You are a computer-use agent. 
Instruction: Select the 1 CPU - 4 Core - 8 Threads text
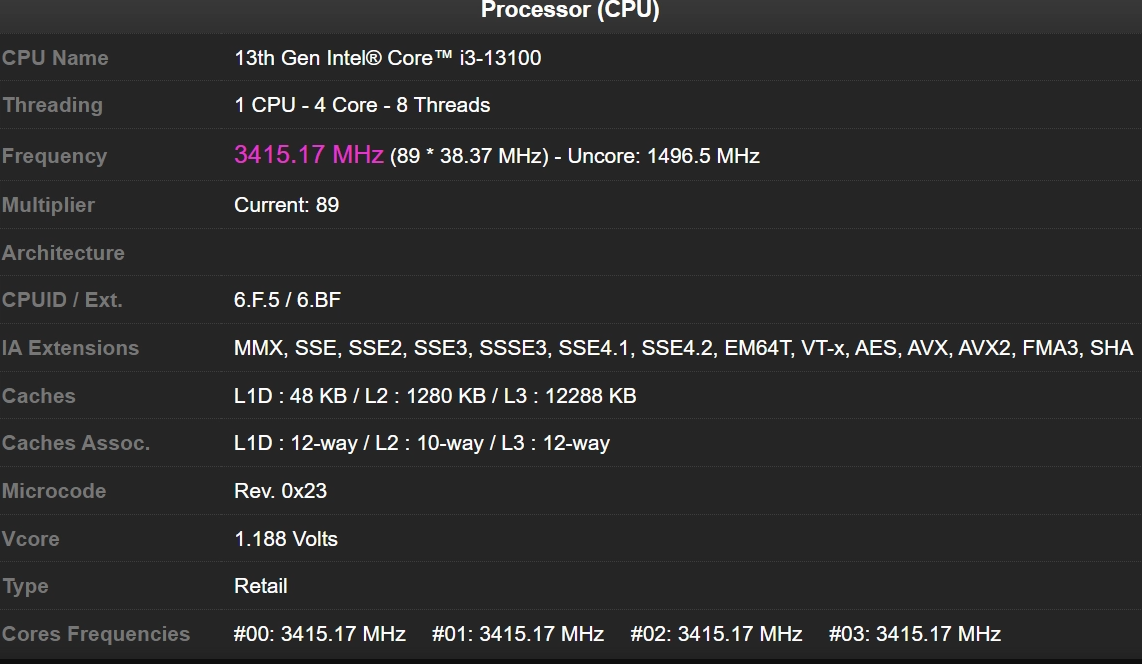click(362, 105)
